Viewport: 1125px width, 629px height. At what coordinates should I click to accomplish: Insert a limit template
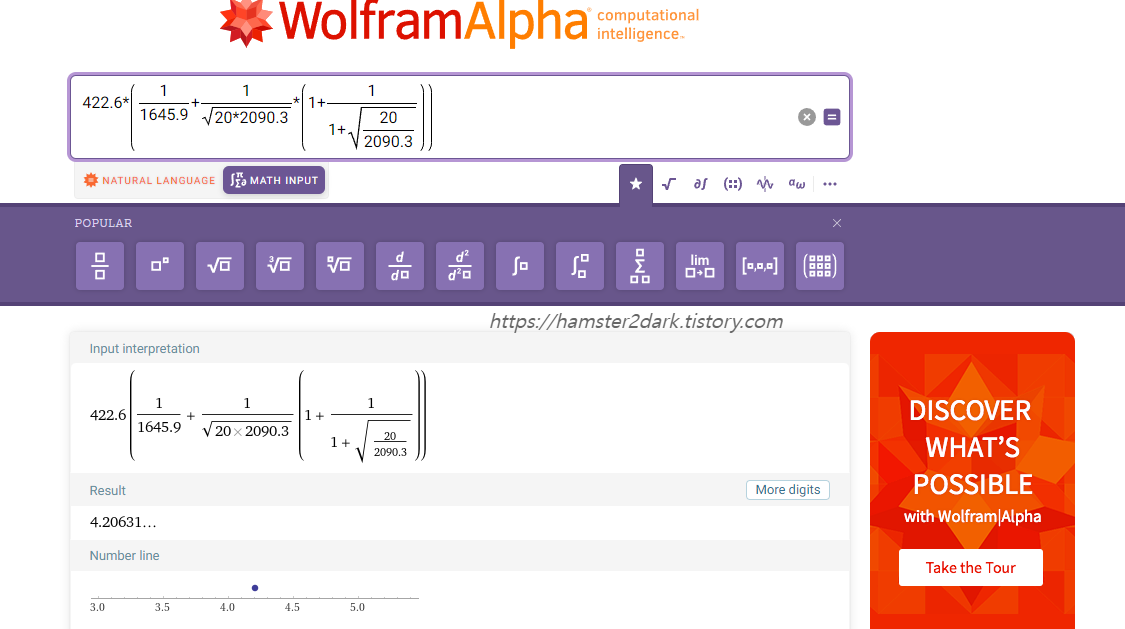tap(700, 266)
